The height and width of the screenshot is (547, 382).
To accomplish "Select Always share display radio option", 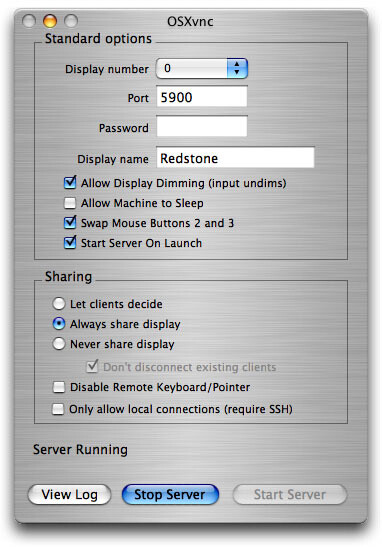I will coord(59,324).
